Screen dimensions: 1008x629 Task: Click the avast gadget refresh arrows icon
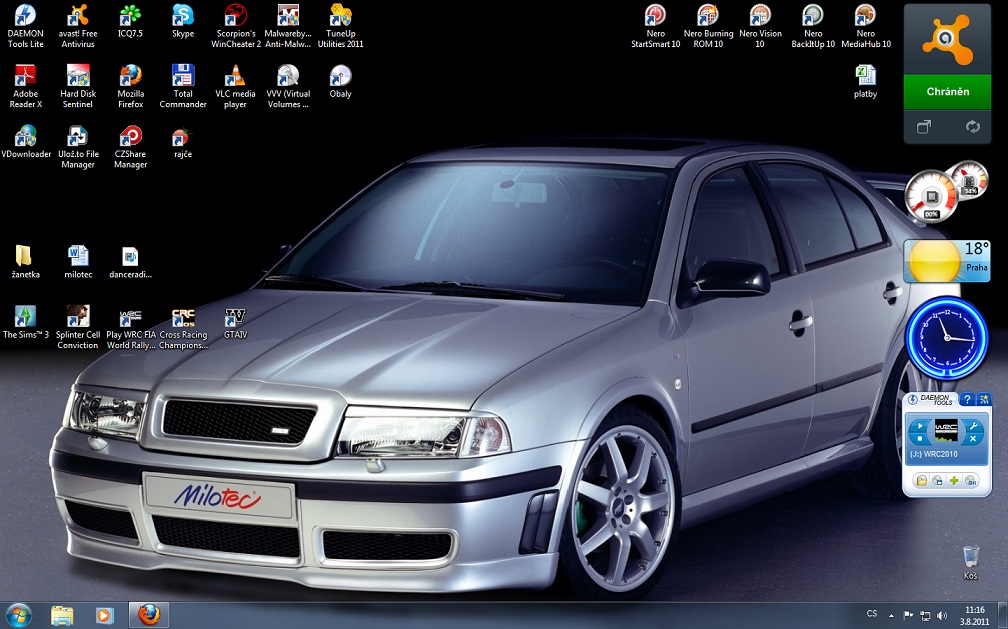tap(971, 127)
